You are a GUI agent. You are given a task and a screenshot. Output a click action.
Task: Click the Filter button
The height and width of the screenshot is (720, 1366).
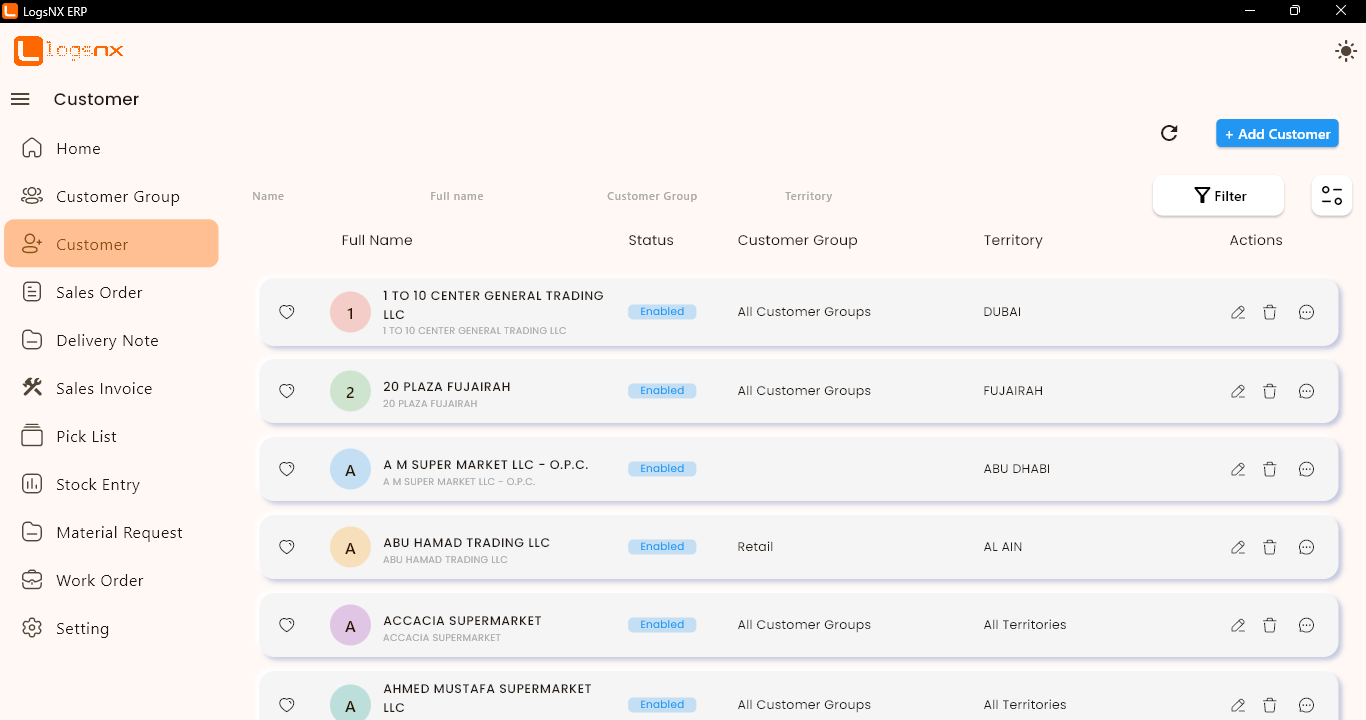(x=1218, y=196)
